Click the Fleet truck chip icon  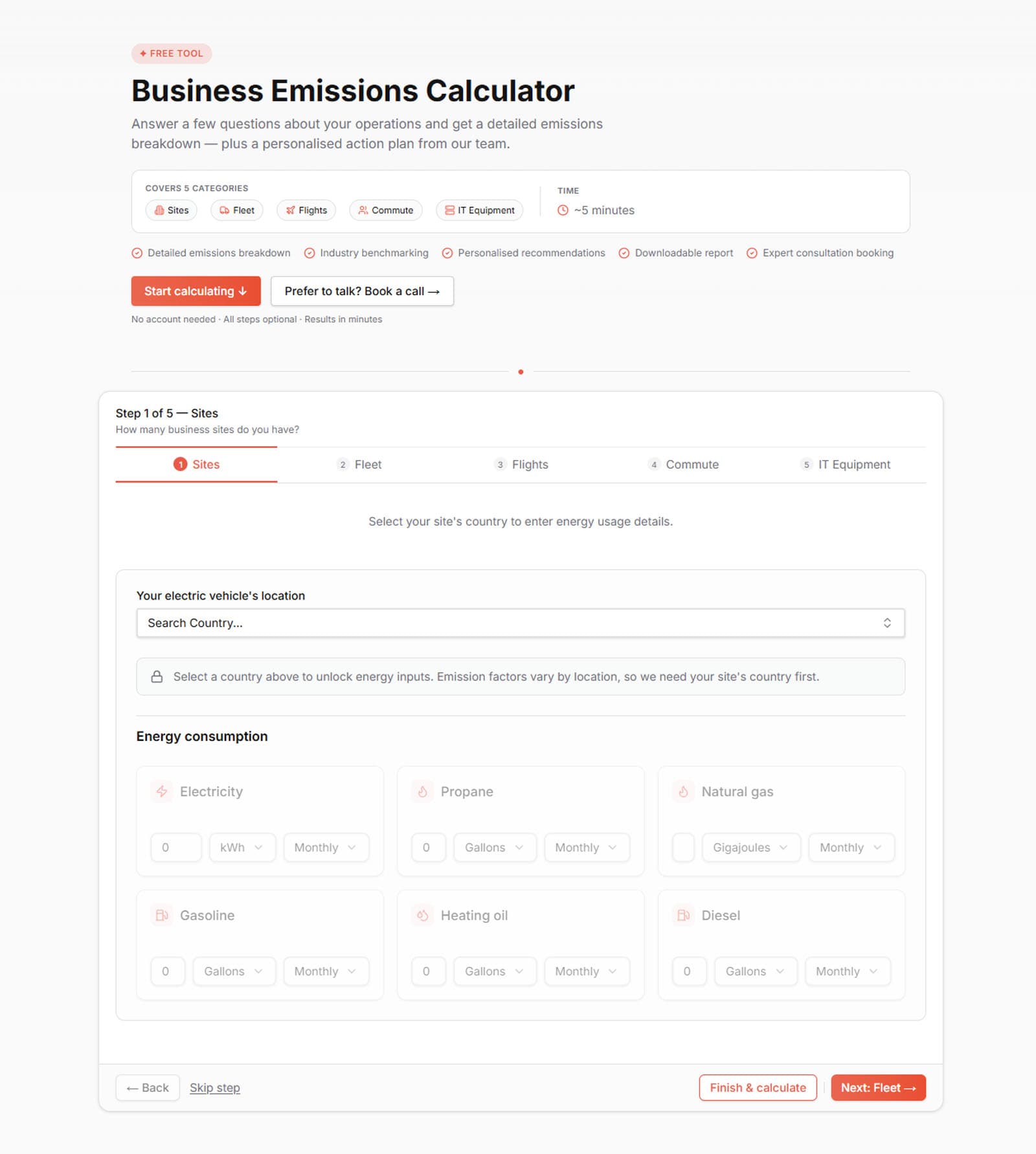click(224, 210)
